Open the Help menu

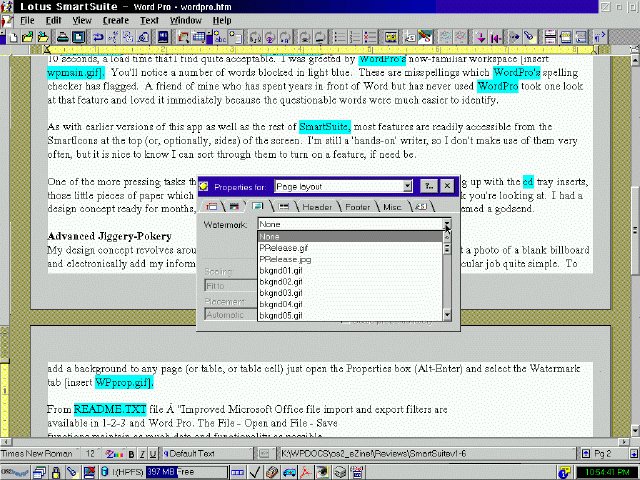(222, 20)
